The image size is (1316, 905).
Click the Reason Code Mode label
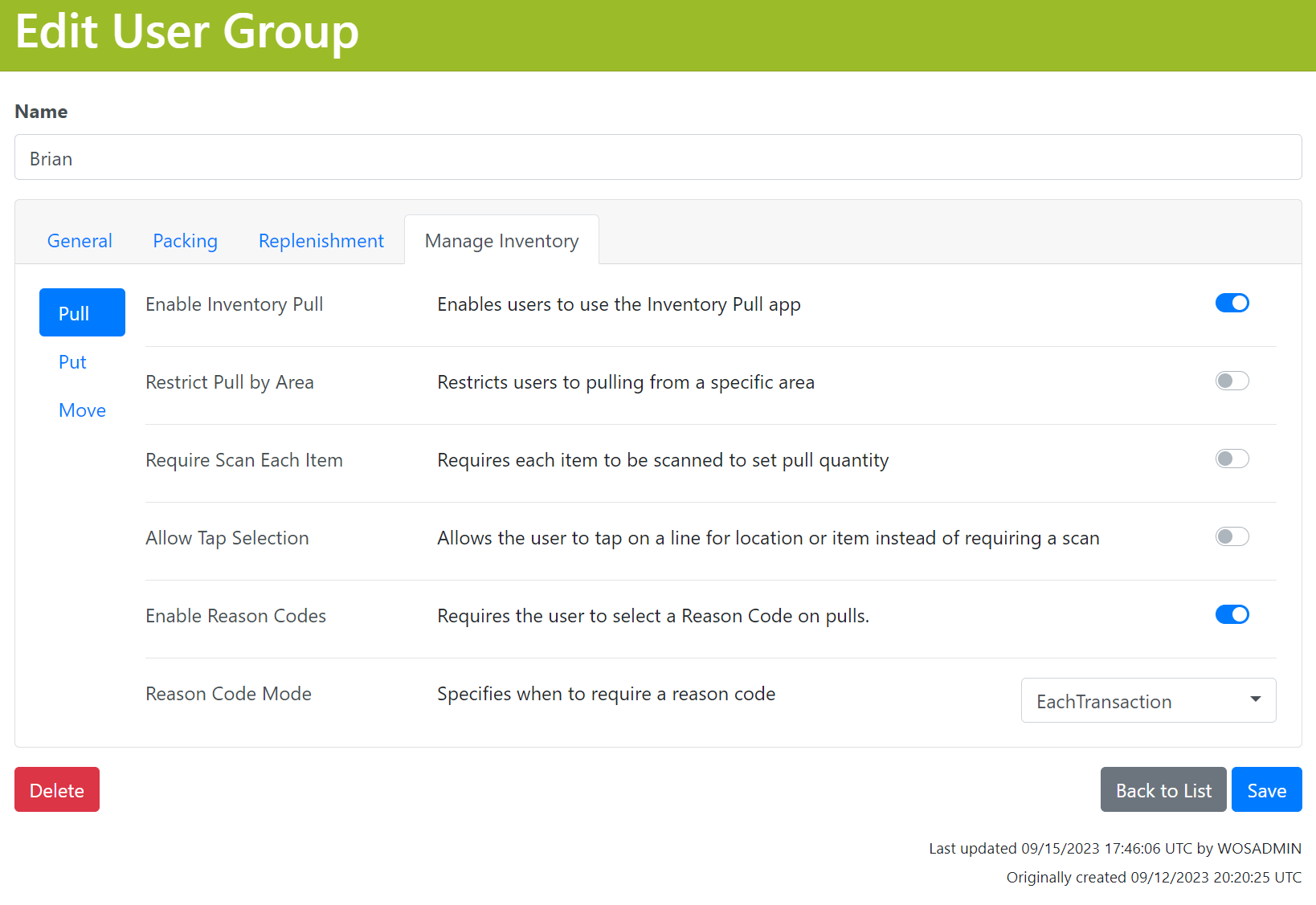(x=228, y=694)
